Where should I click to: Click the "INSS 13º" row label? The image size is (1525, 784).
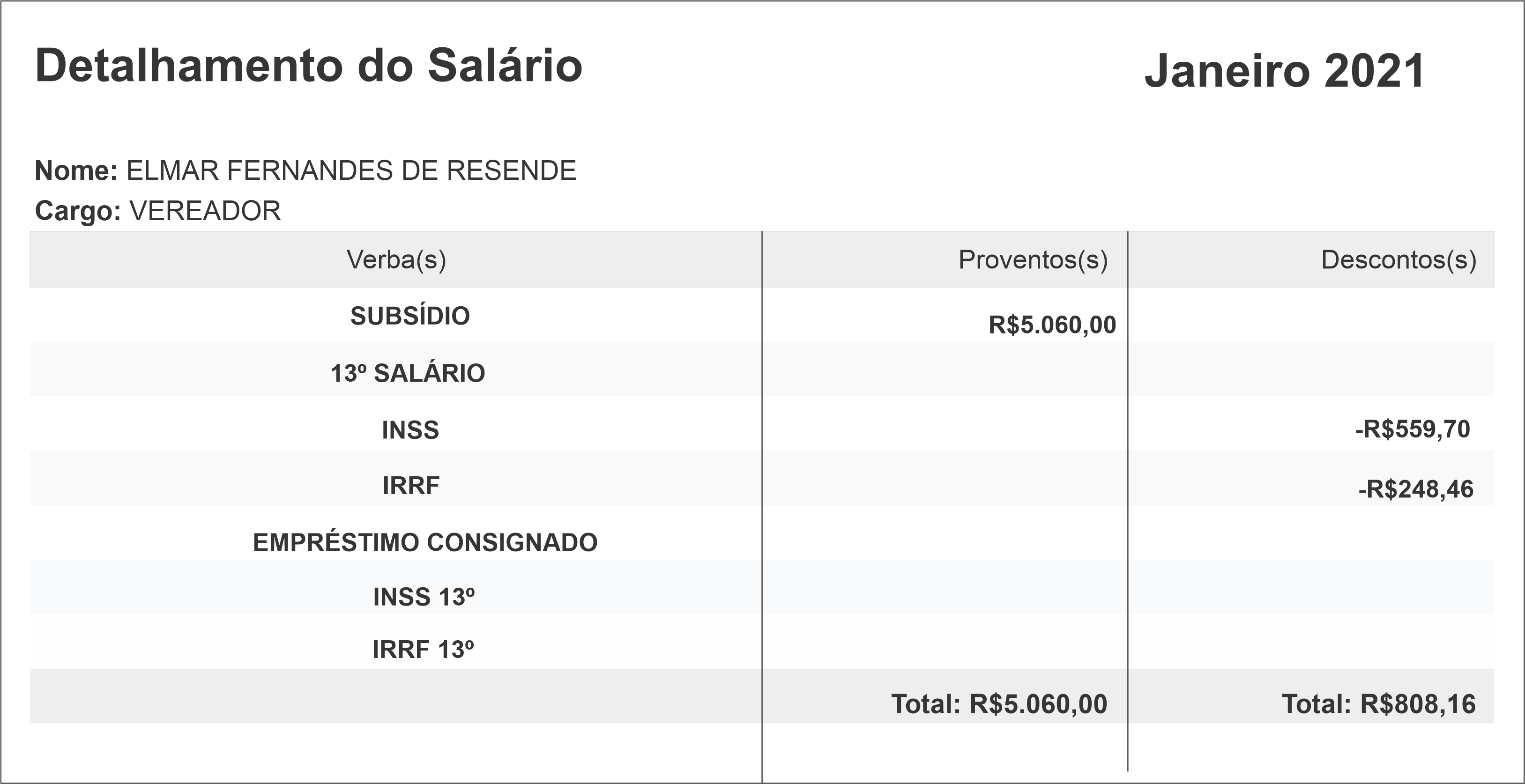(424, 597)
